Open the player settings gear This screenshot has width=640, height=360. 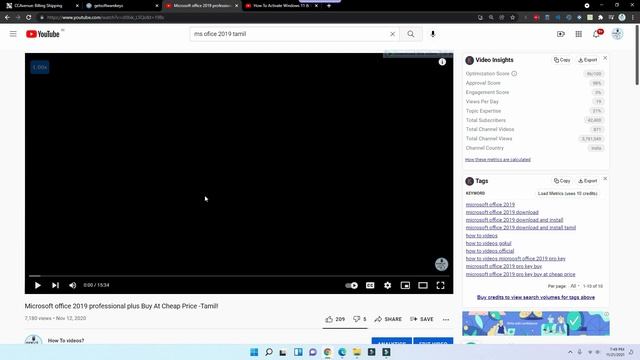pos(387,285)
